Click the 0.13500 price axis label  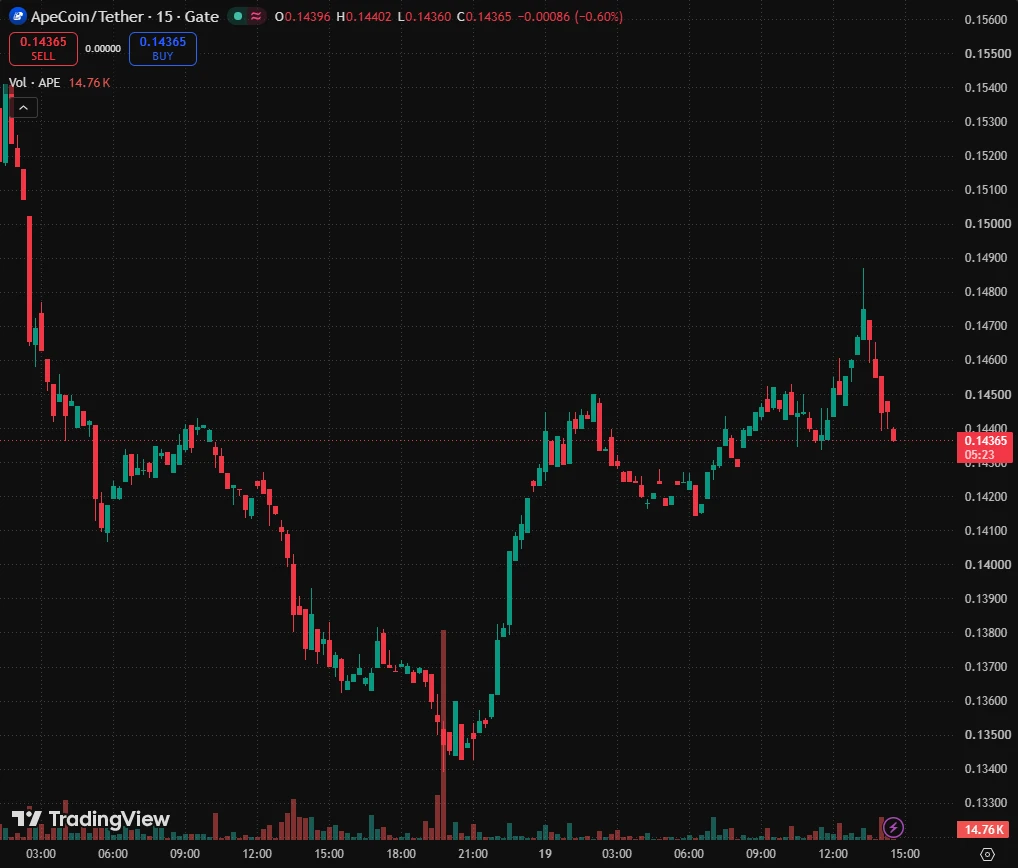(986, 734)
